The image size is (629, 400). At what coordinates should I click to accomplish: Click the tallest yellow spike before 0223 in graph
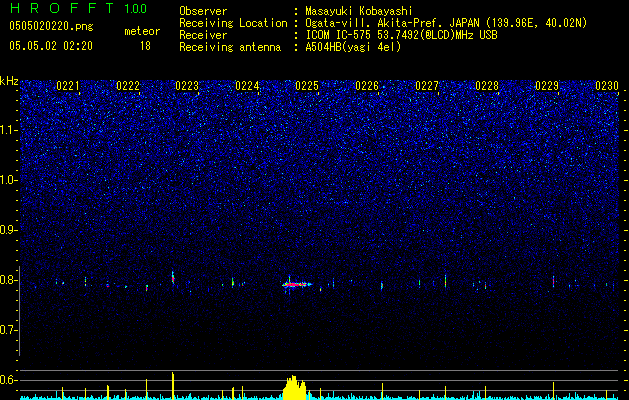tap(173, 386)
